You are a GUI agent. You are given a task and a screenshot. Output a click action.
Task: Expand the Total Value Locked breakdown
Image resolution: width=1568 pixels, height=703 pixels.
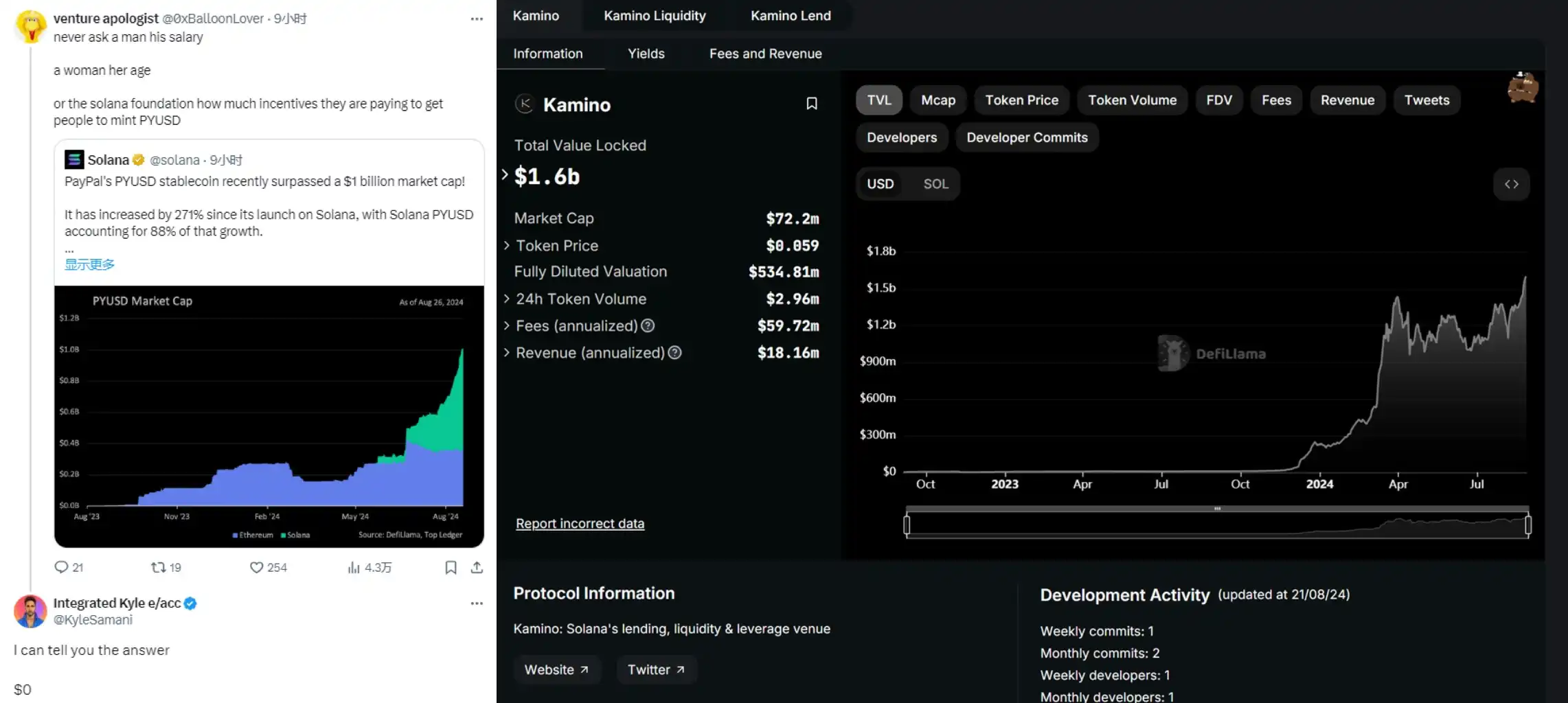[x=505, y=175]
